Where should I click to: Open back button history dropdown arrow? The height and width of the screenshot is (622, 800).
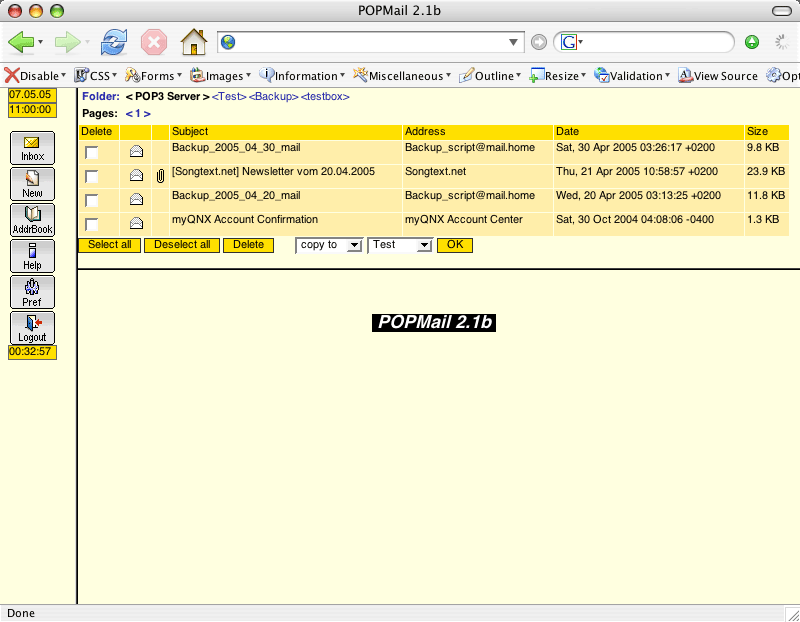click(40, 42)
